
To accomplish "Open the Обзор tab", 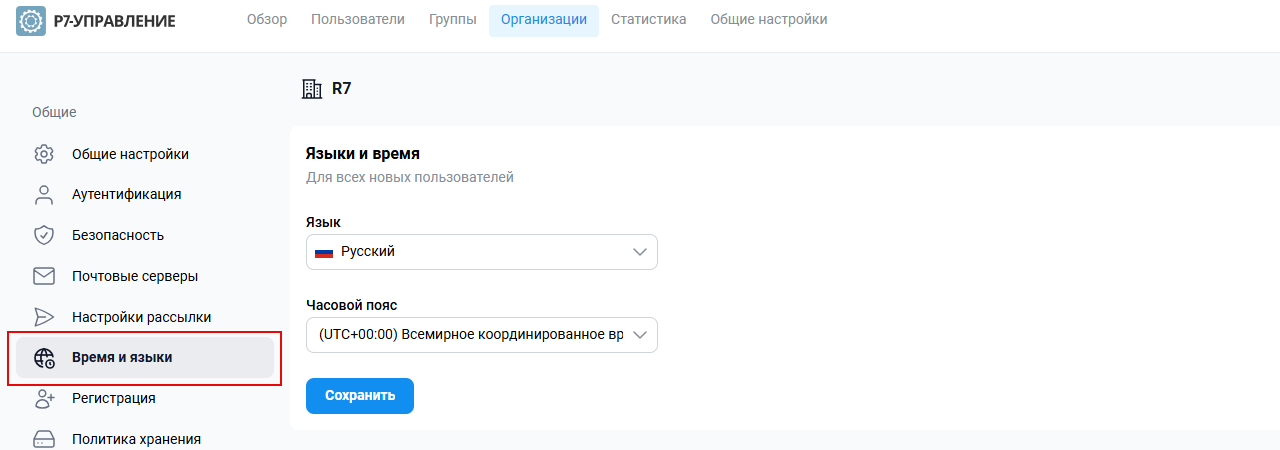I will click(x=267, y=20).
